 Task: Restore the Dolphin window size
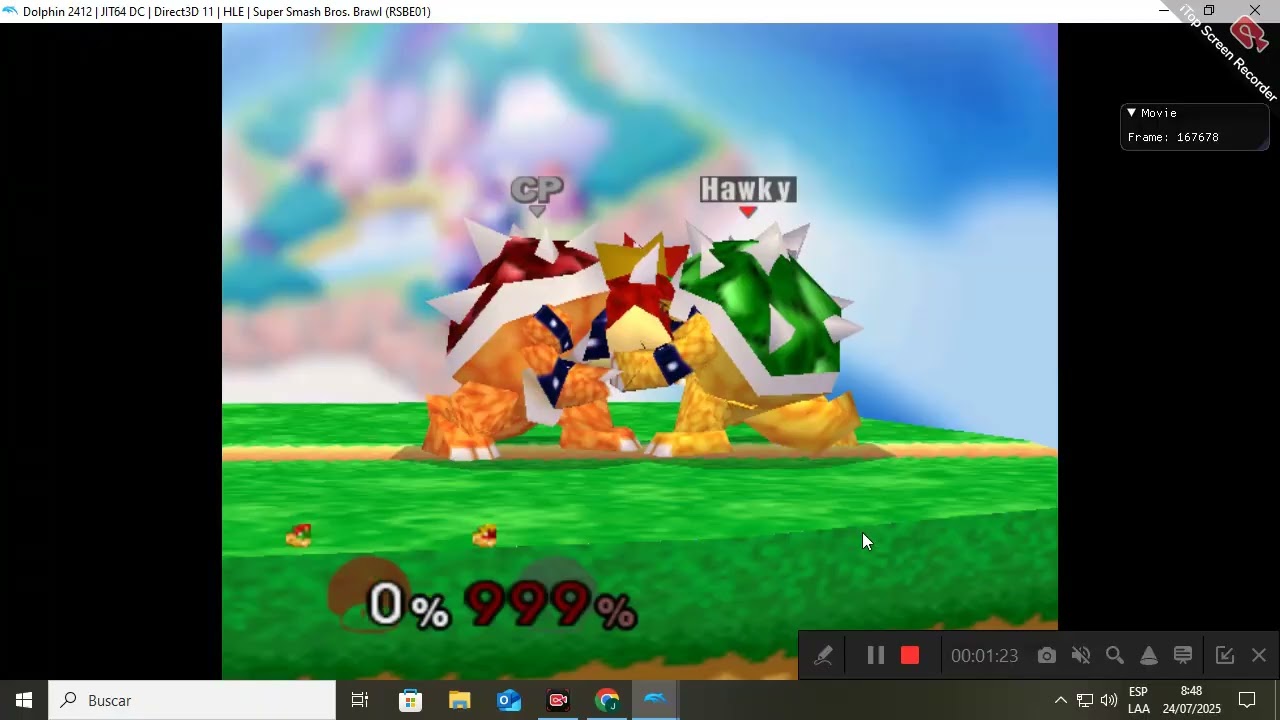point(1209,11)
